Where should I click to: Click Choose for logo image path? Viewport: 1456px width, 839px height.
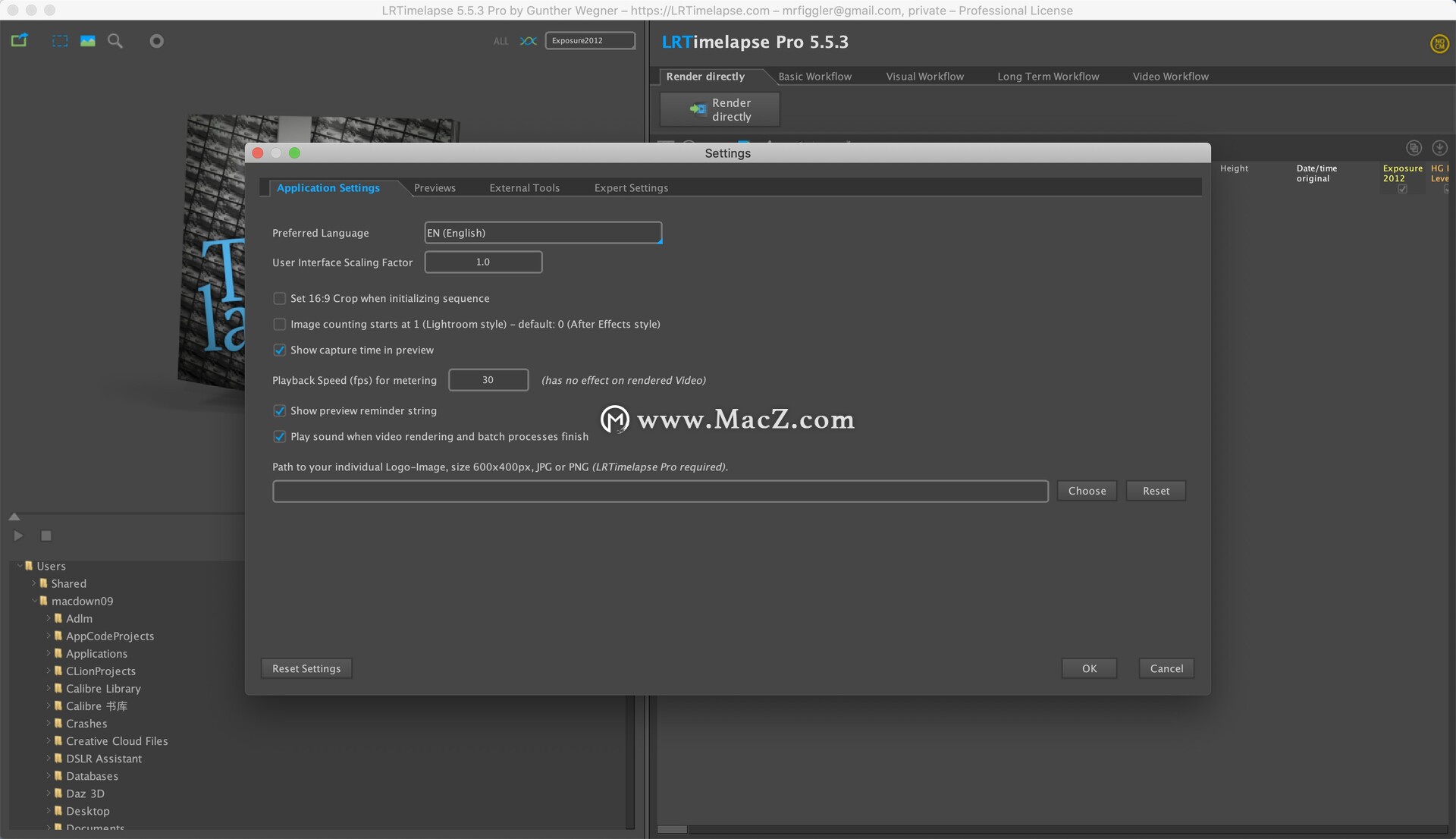coord(1087,491)
